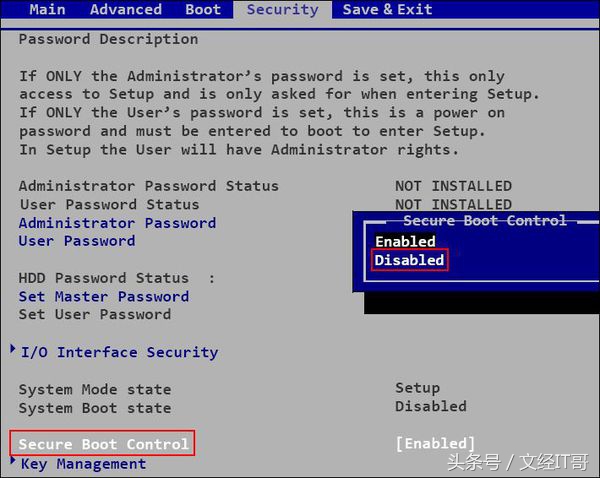Expand Key Management submenu
This screenshot has width=600, height=478.
pos(83,464)
